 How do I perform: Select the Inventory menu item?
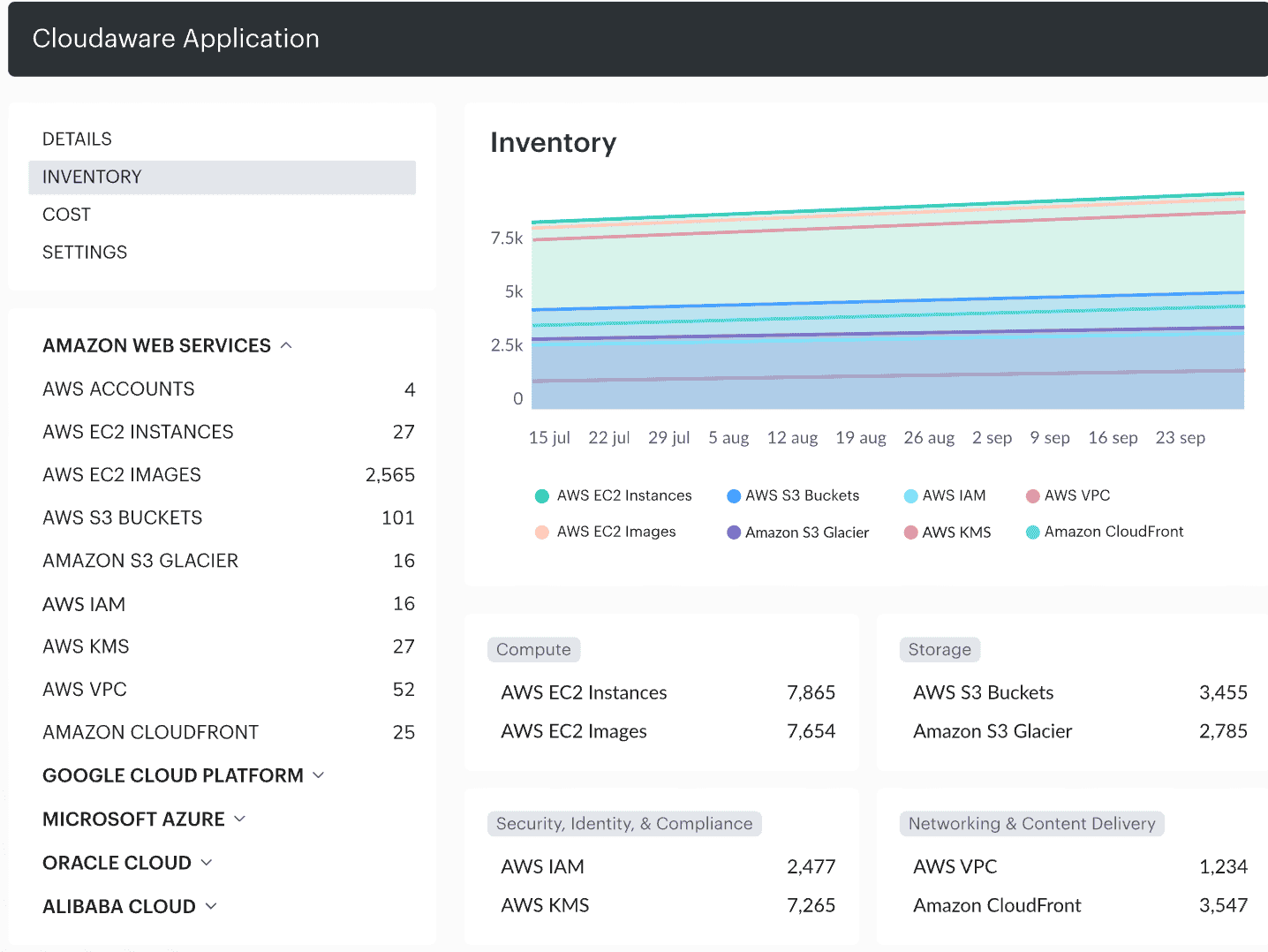tap(222, 177)
